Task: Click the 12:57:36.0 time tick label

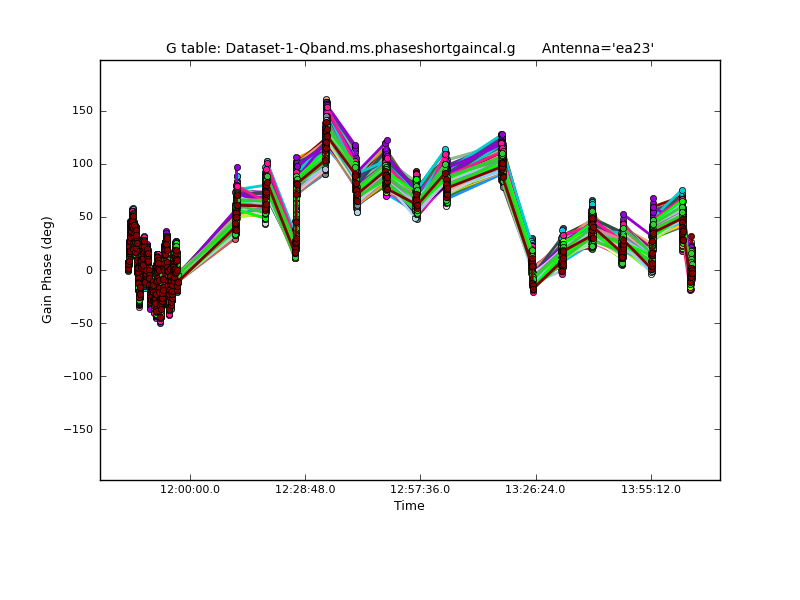Action: click(x=420, y=489)
